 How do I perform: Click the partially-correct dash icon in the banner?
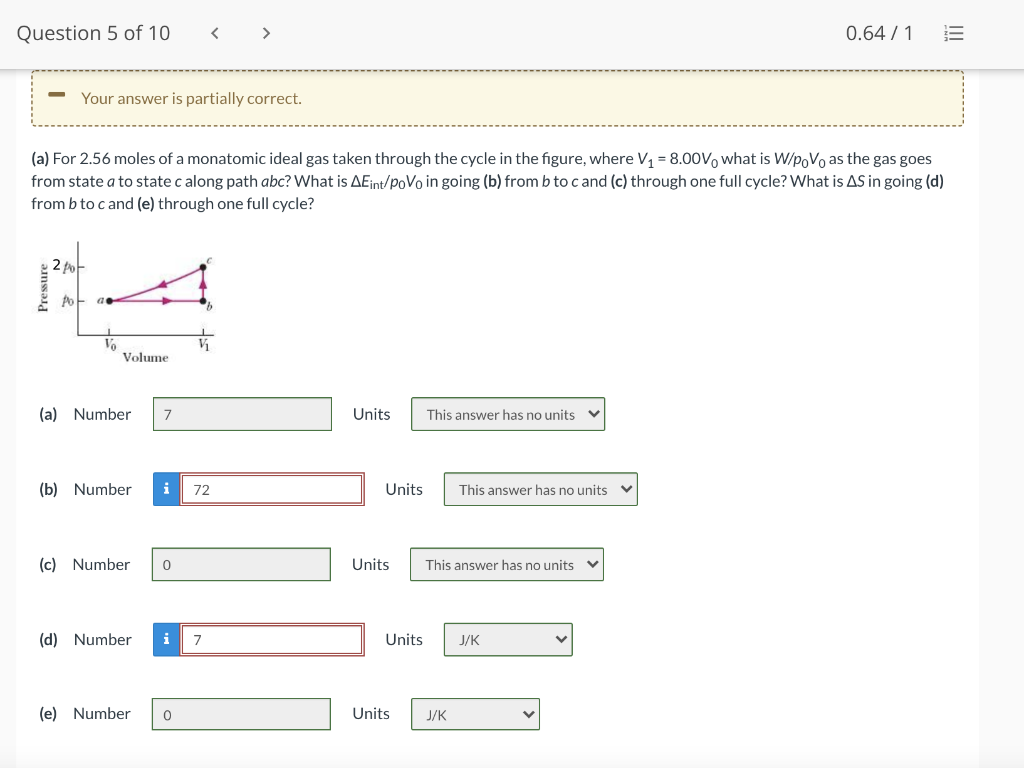[x=57, y=97]
